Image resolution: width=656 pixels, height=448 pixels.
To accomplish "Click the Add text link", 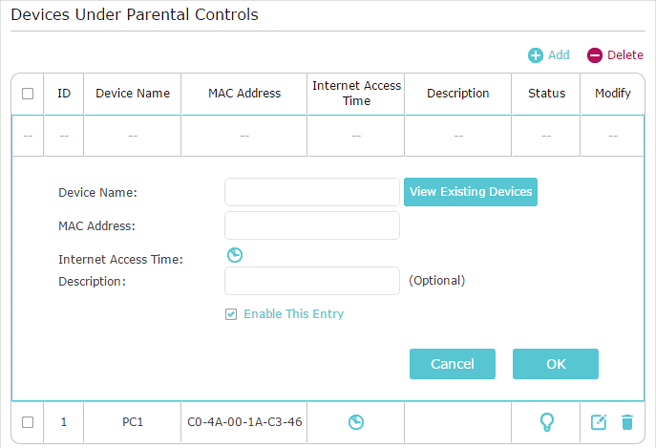I will [559, 55].
